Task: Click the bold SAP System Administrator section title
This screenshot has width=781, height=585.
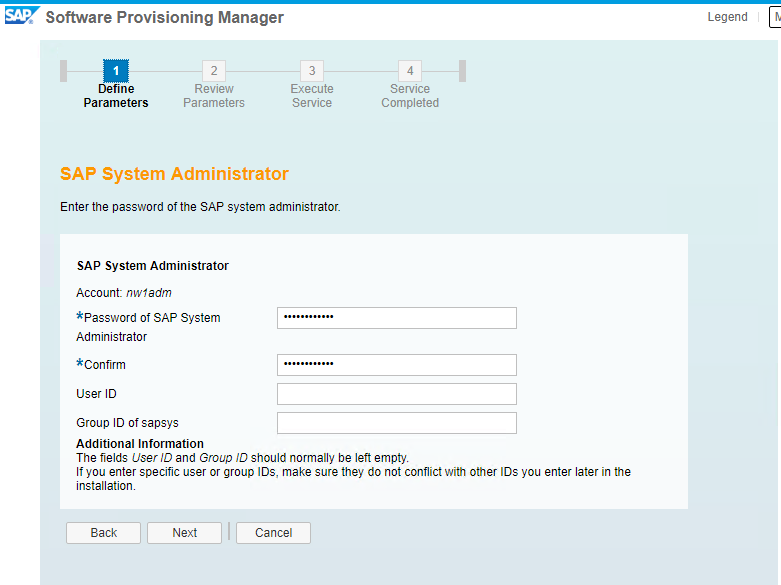Action: 152,266
